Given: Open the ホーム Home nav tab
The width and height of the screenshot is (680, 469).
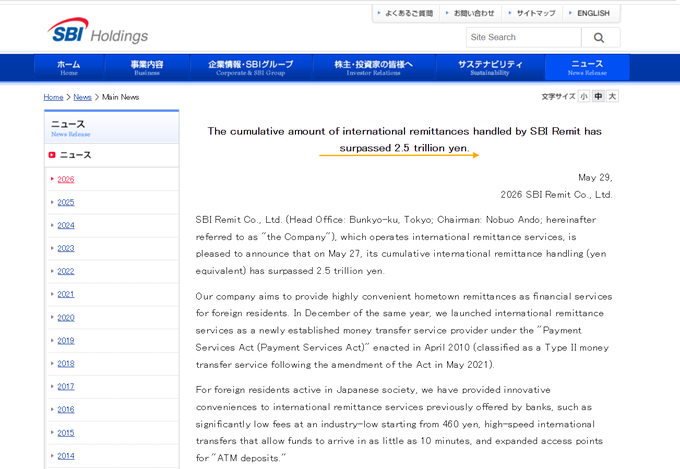Looking at the screenshot, I should [69, 68].
